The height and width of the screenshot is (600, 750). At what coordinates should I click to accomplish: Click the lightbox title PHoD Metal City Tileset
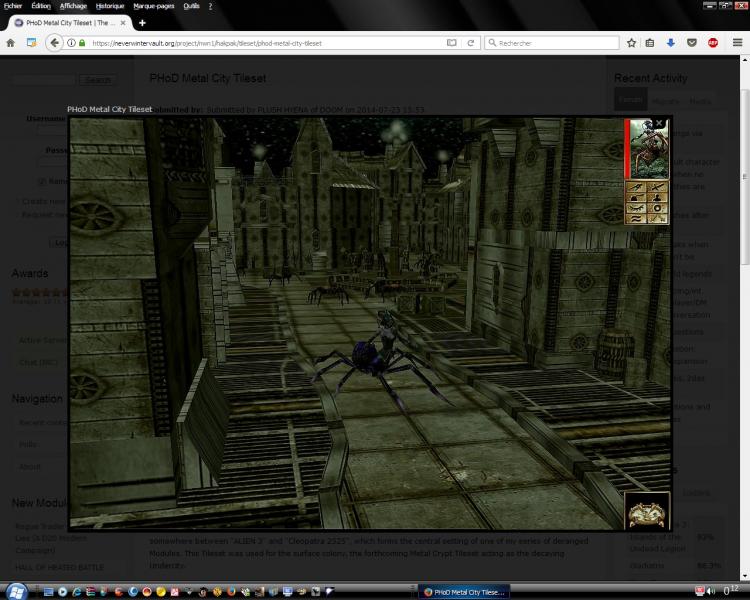coord(110,109)
